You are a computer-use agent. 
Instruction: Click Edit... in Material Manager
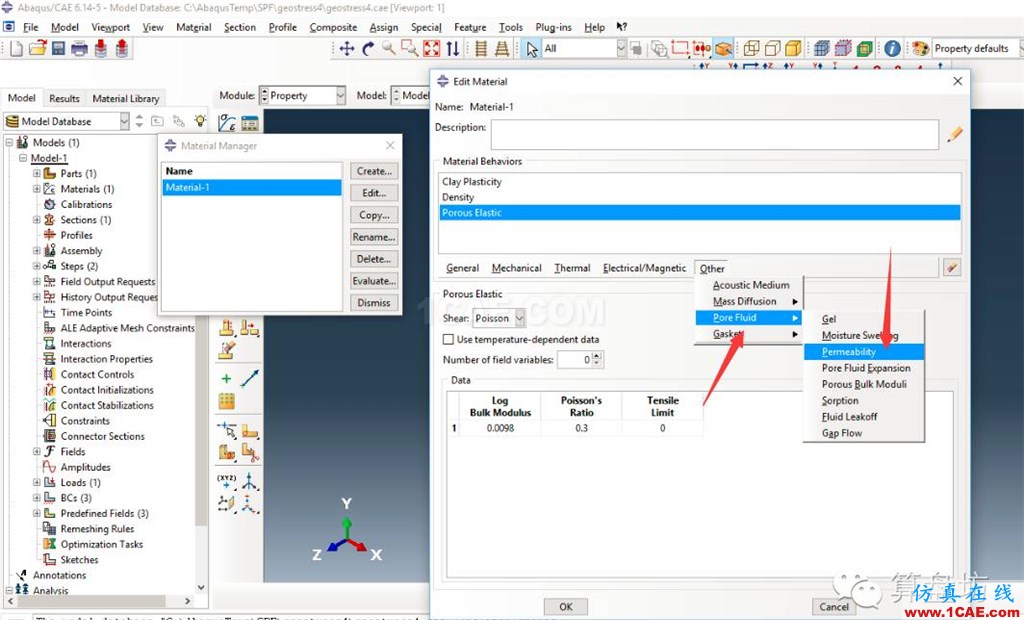(x=374, y=193)
